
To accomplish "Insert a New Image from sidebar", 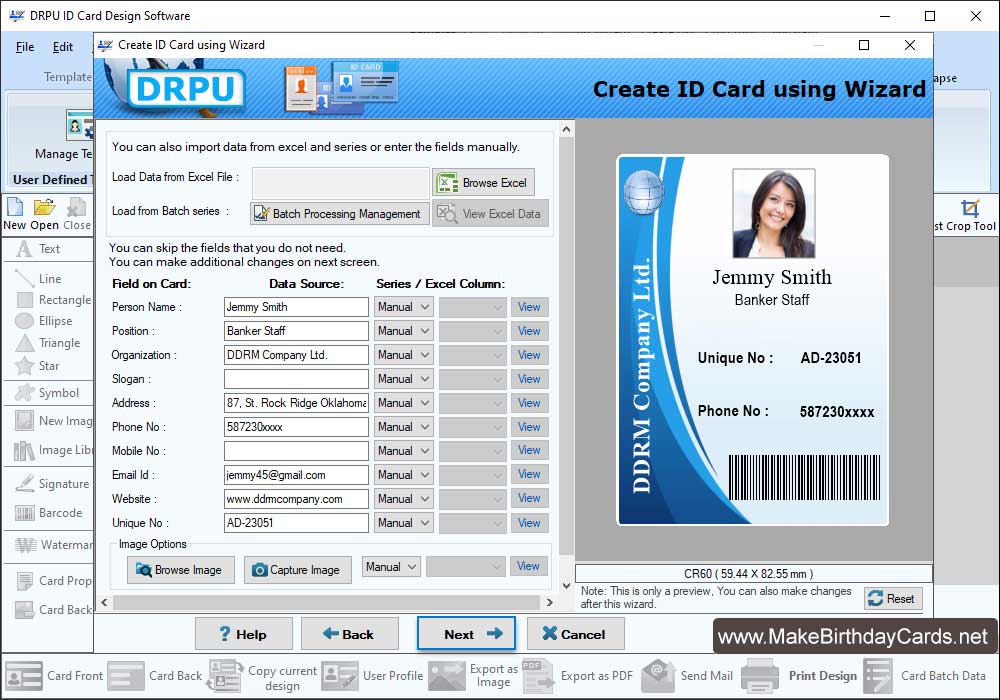I will tap(54, 421).
